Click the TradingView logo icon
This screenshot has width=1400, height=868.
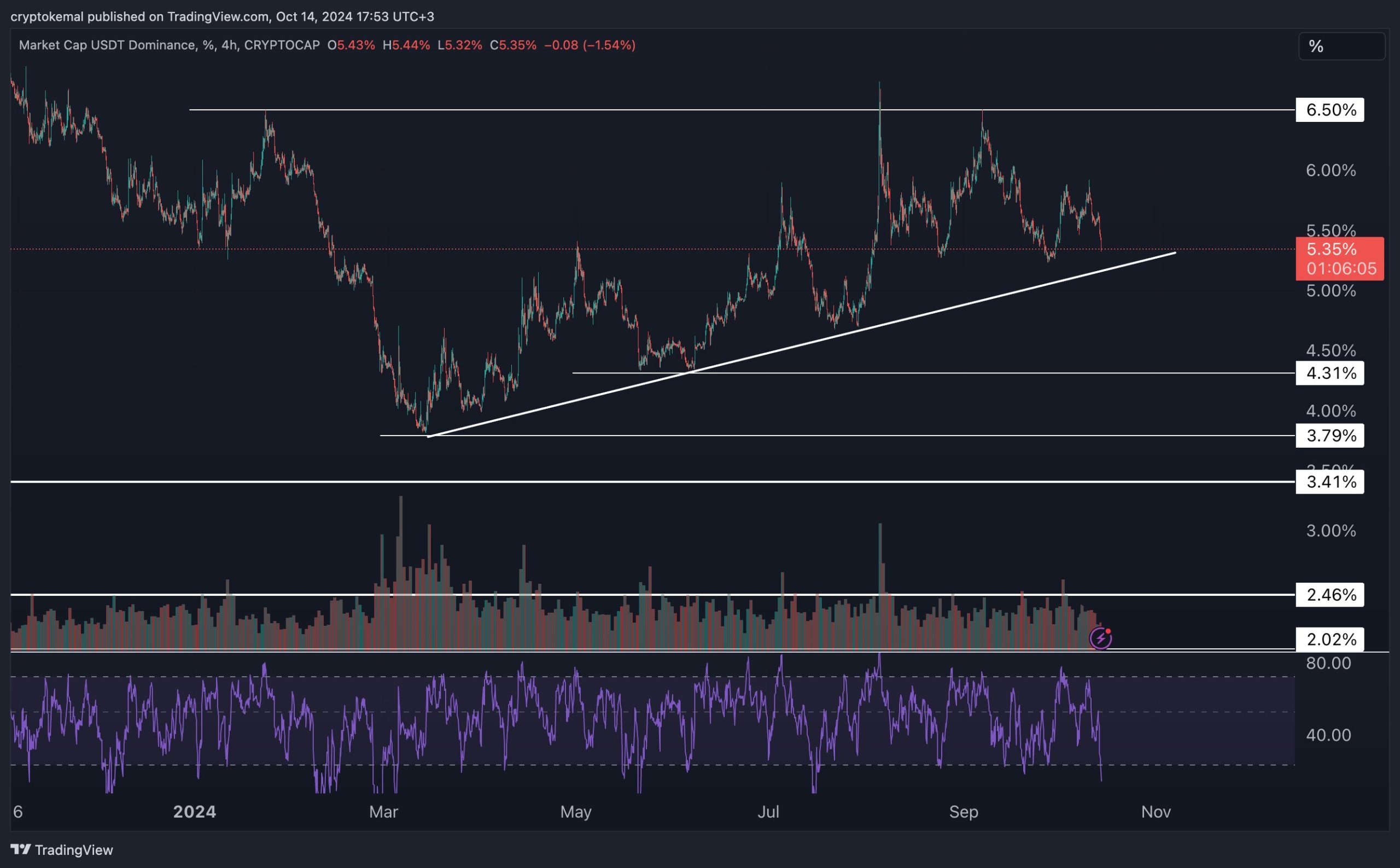point(21,849)
